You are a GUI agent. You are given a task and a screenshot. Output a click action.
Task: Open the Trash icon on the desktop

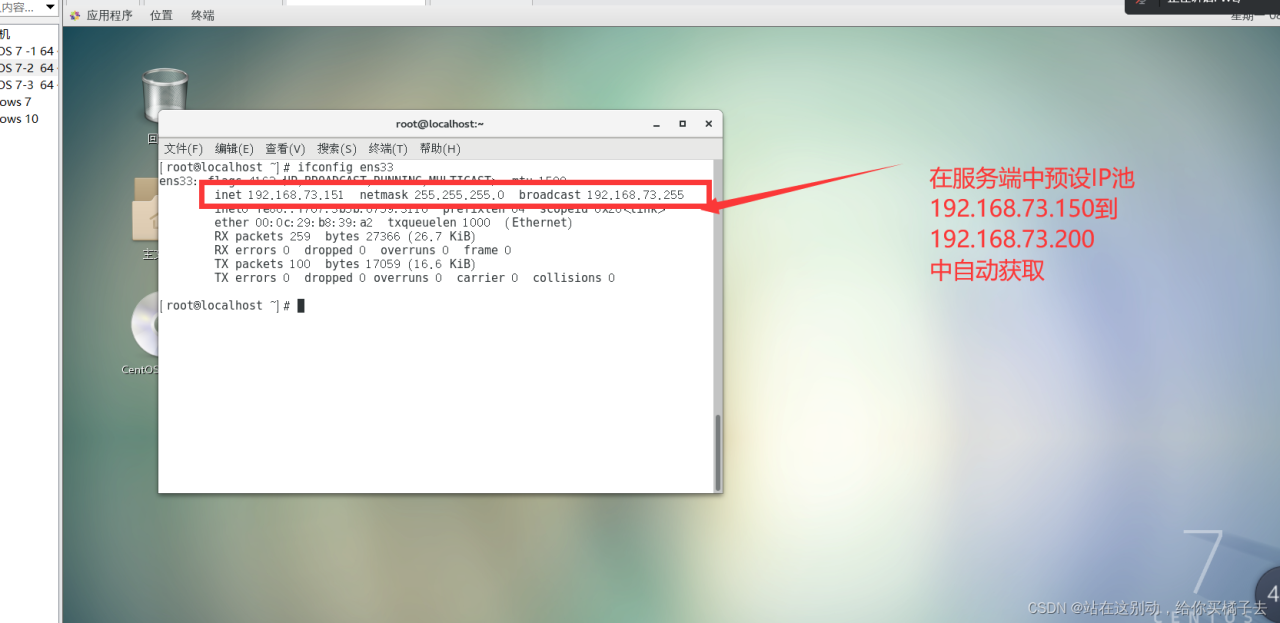[x=164, y=95]
